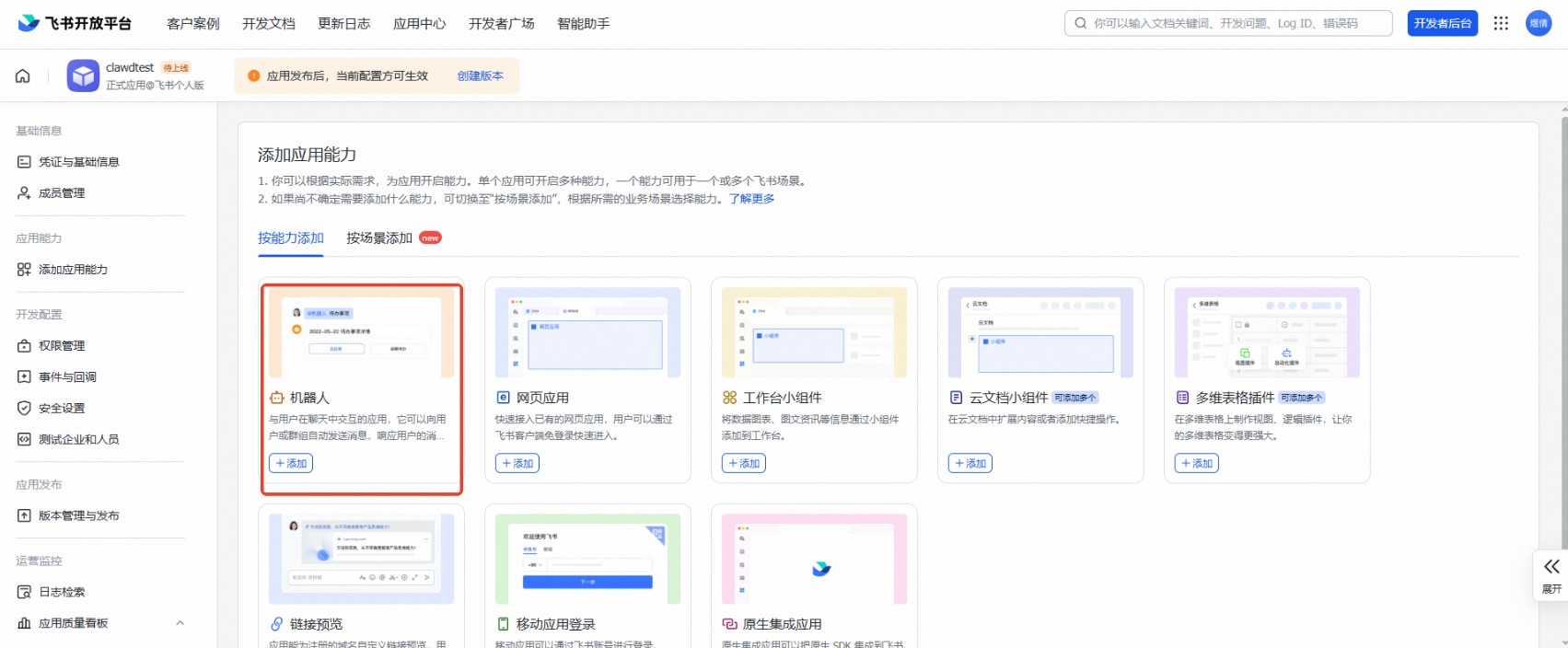Expand the 展开 side panel
The width and height of the screenshot is (1568, 648).
[x=1551, y=574]
